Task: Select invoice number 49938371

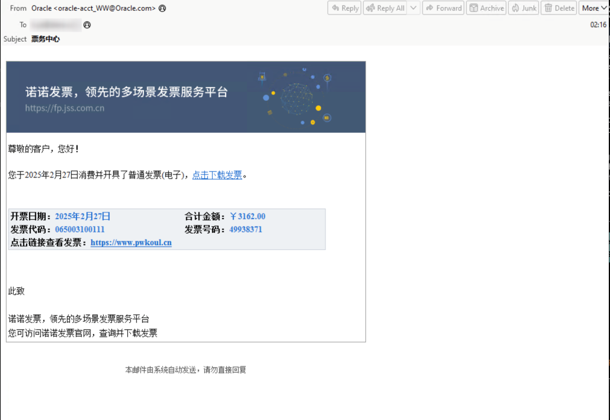Action: [245, 229]
